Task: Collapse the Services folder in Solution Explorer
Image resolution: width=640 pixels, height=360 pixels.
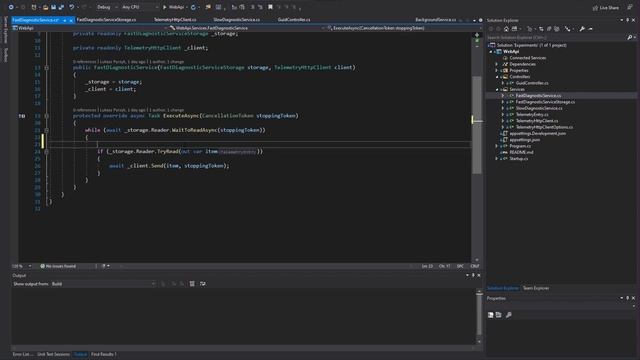Action: click(497, 89)
